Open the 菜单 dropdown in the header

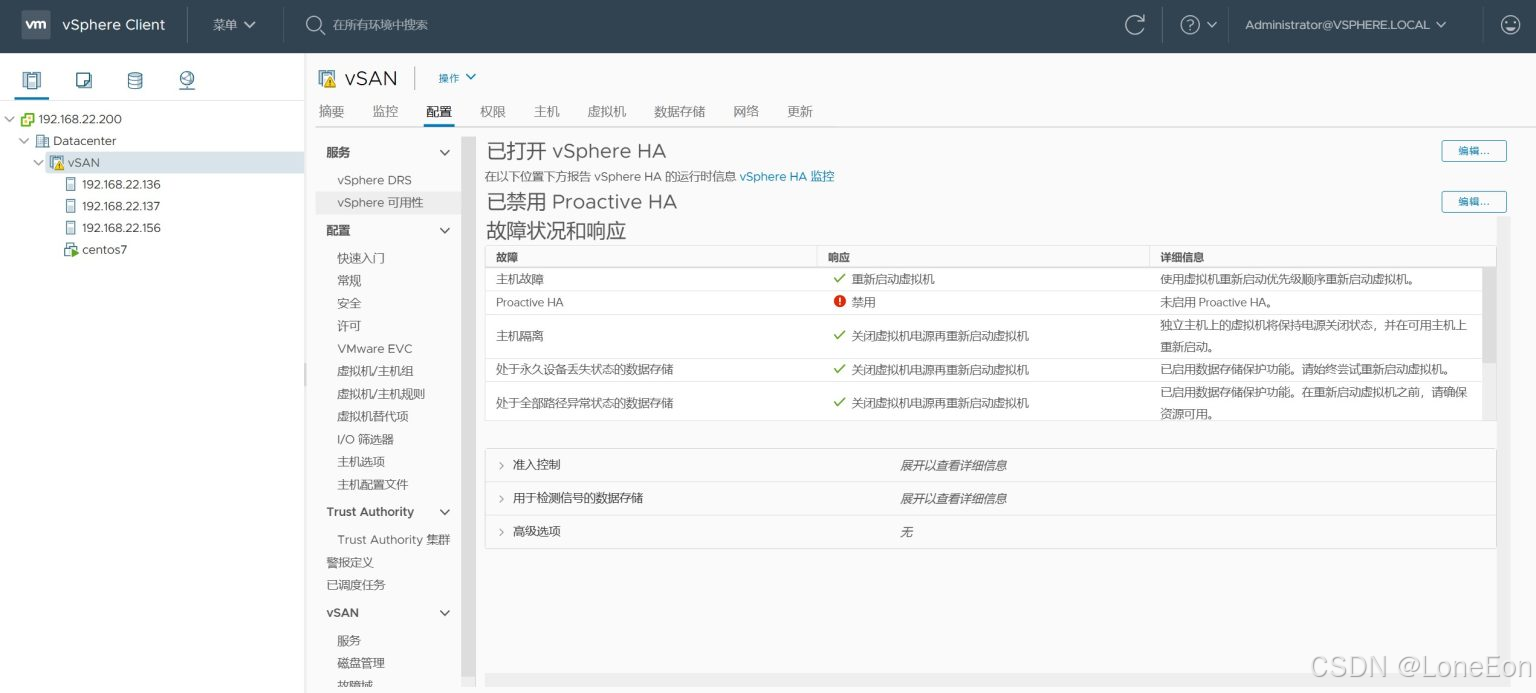click(234, 25)
